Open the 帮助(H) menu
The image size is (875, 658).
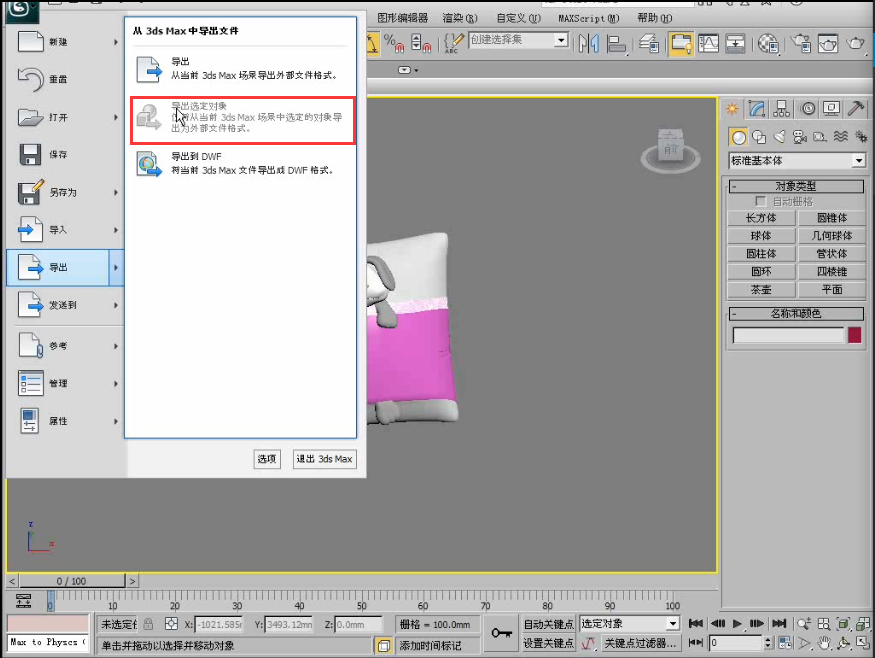tap(655, 18)
